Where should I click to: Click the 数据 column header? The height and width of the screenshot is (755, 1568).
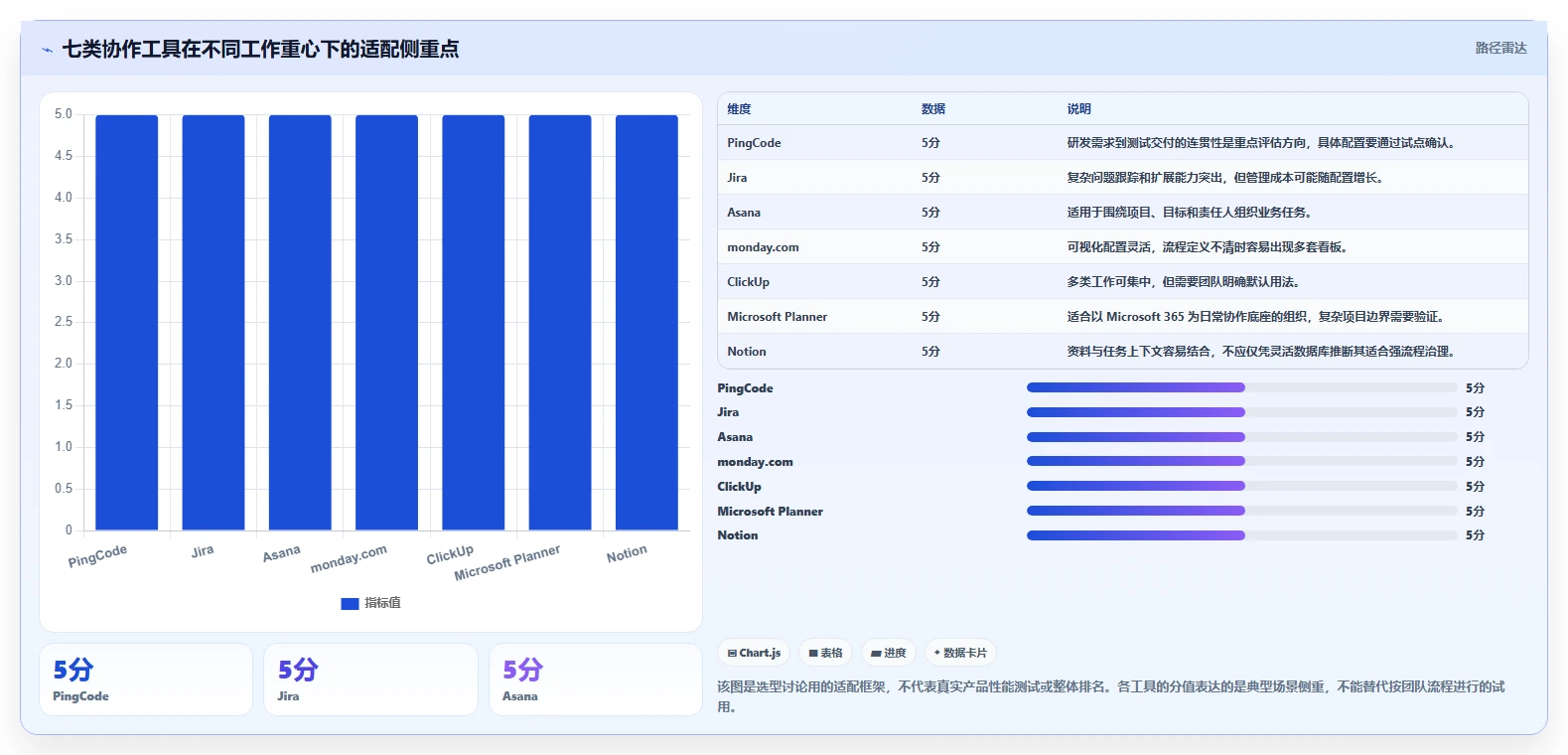[933, 109]
